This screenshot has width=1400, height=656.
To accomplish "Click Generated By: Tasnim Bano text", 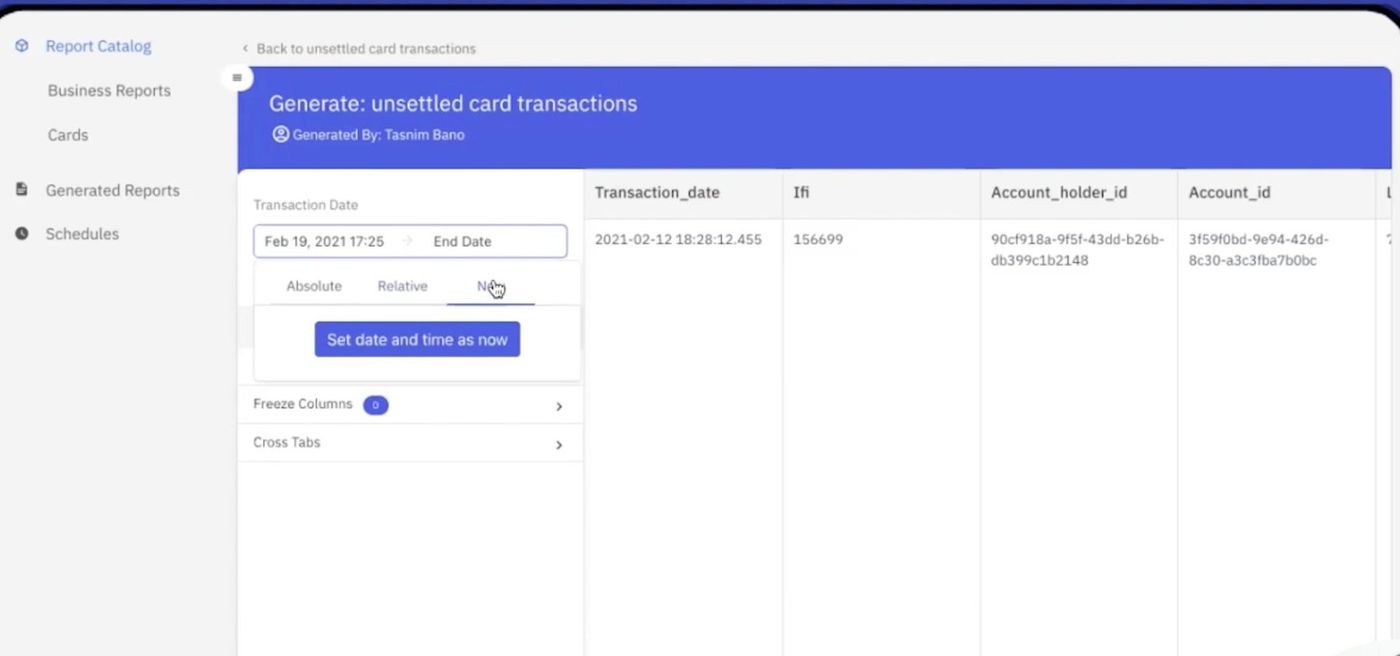I will (x=378, y=134).
